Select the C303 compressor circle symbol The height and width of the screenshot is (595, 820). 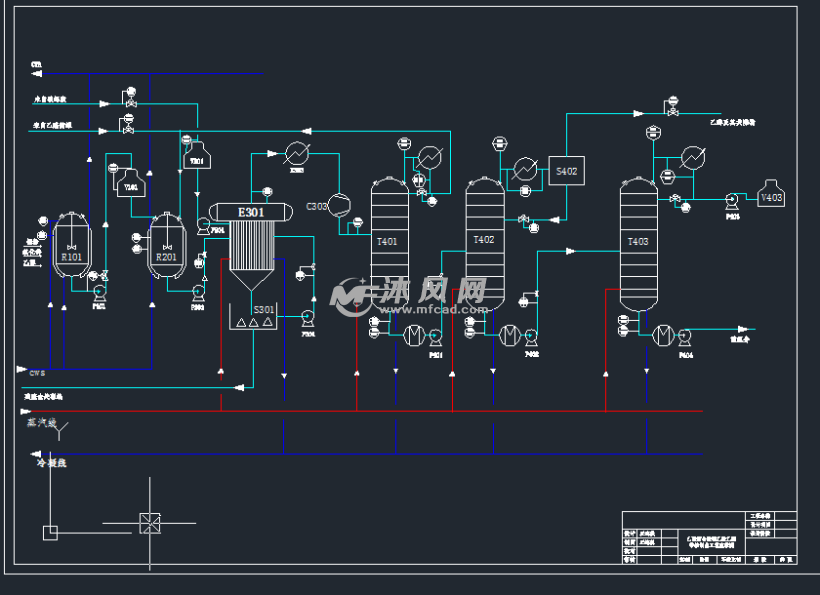click(339, 204)
